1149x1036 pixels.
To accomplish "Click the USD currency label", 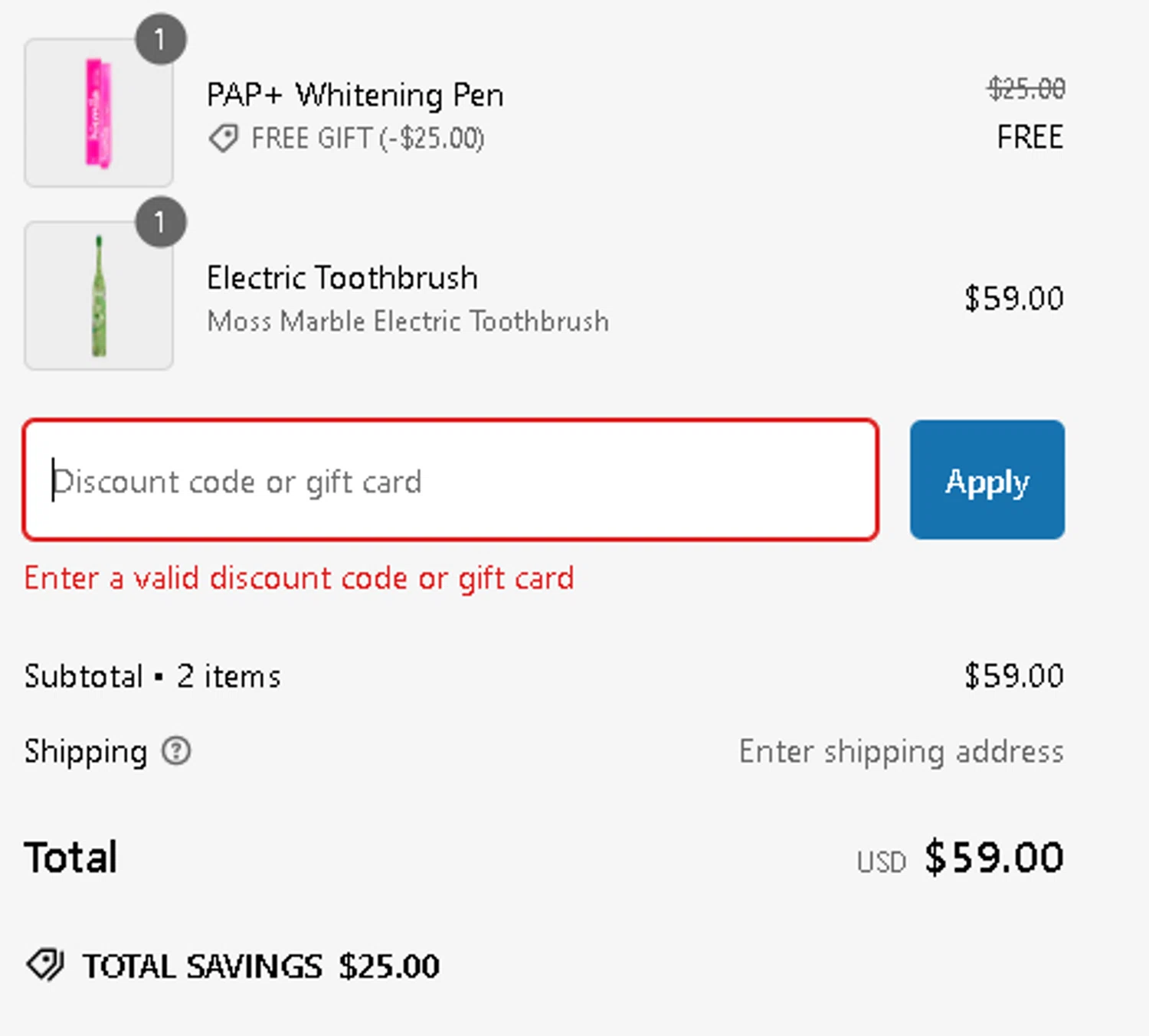I will point(881,862).
